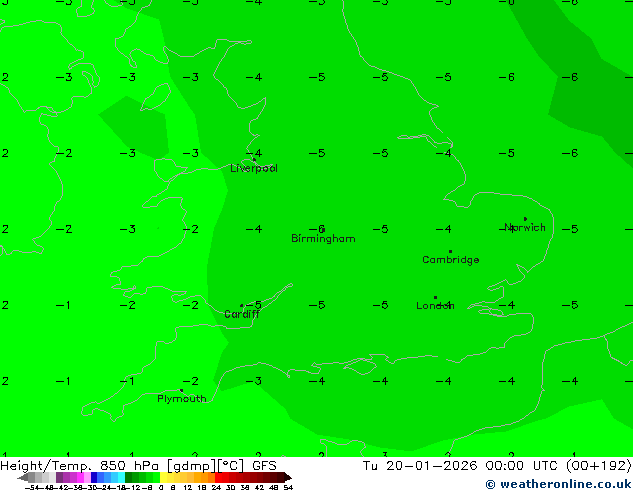Click the Norwich city label

(x=525, y=228)
